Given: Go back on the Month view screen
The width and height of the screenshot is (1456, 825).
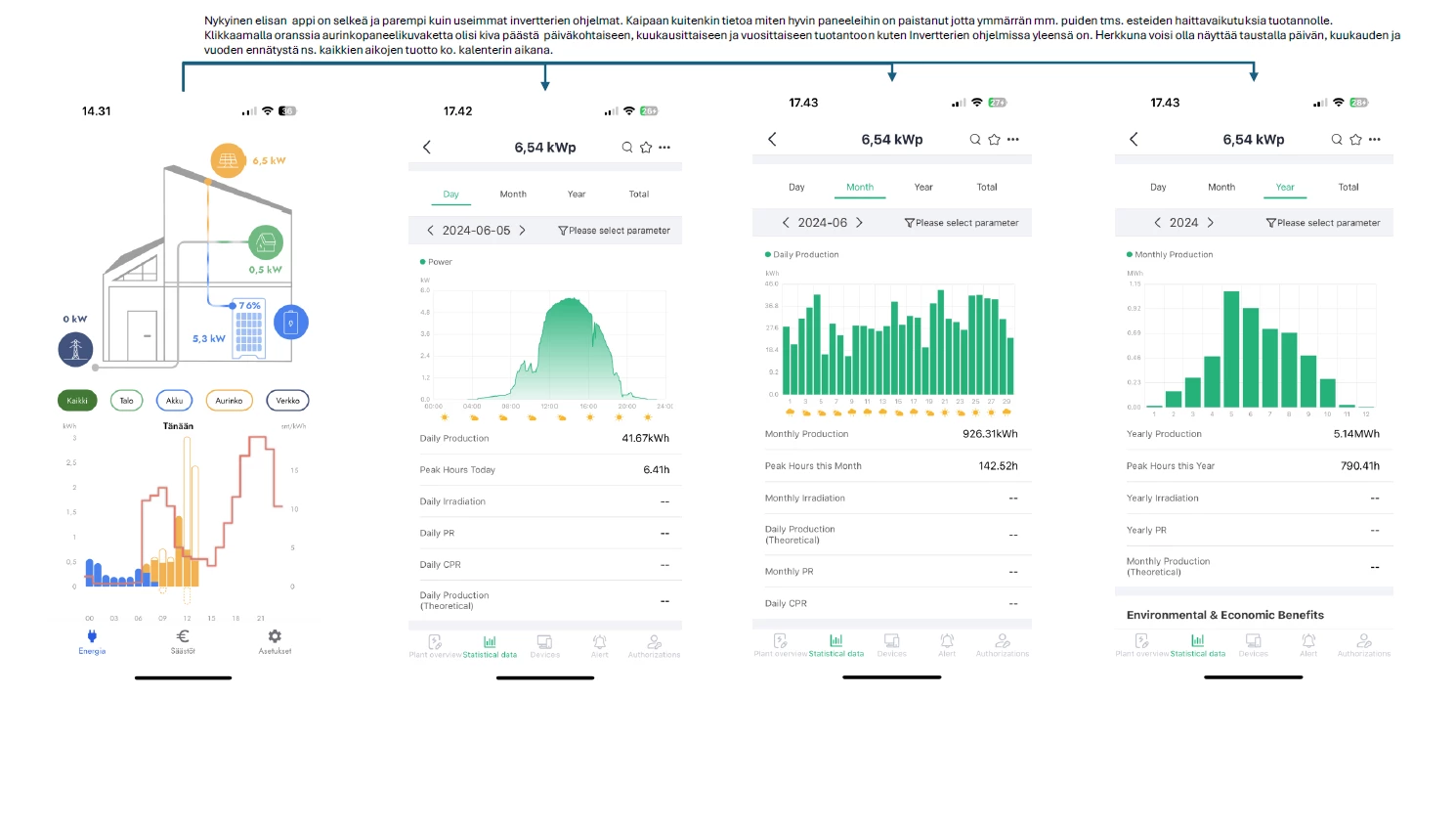Looking at the screenshot, I should point(772,140).
